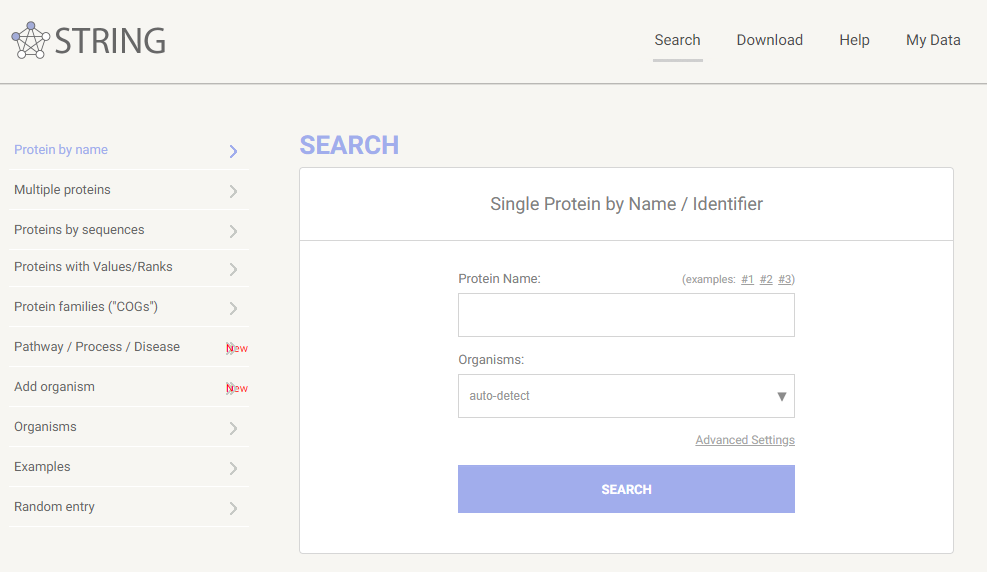987x572 pixels.
Task: Select Random entry in the sidebar
Action: coord(54,507)
